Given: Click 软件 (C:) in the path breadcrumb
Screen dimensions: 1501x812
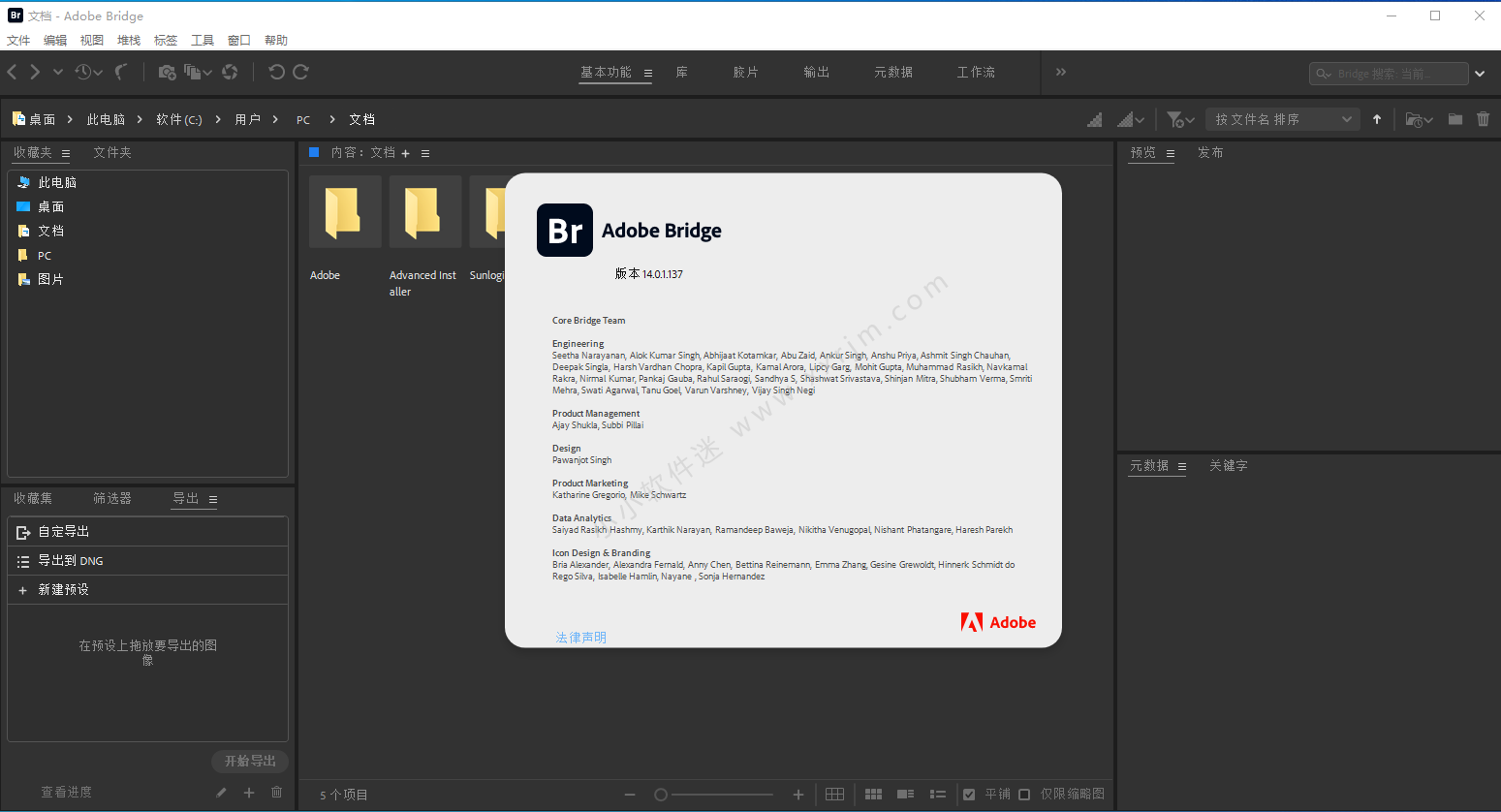Looking at the screenshot, I should (179, 119).
